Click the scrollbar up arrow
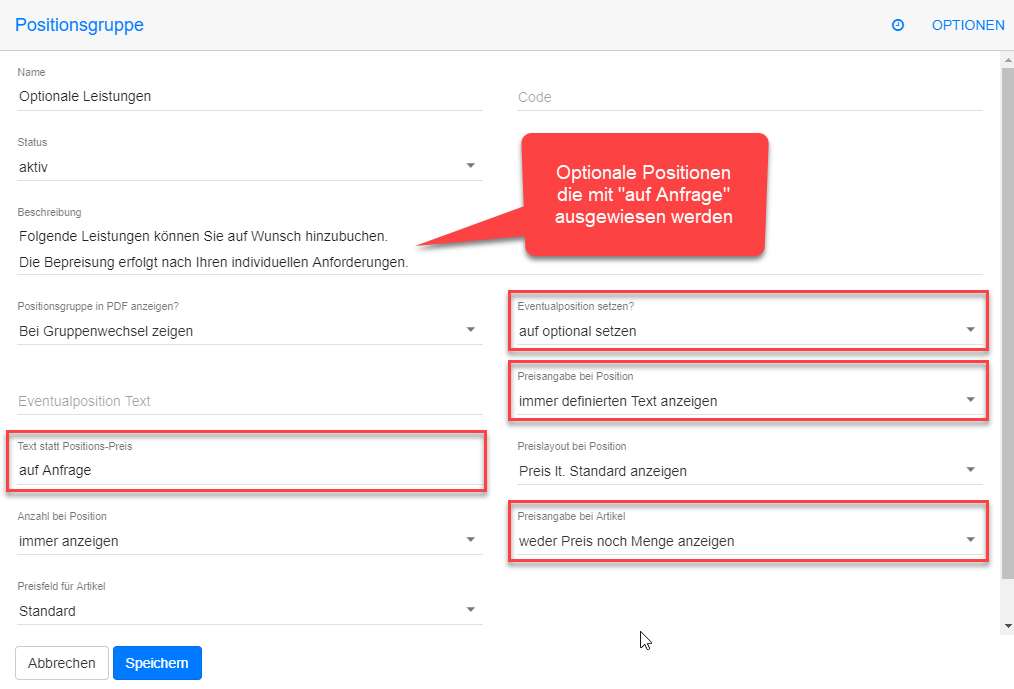 point(1008,60)
